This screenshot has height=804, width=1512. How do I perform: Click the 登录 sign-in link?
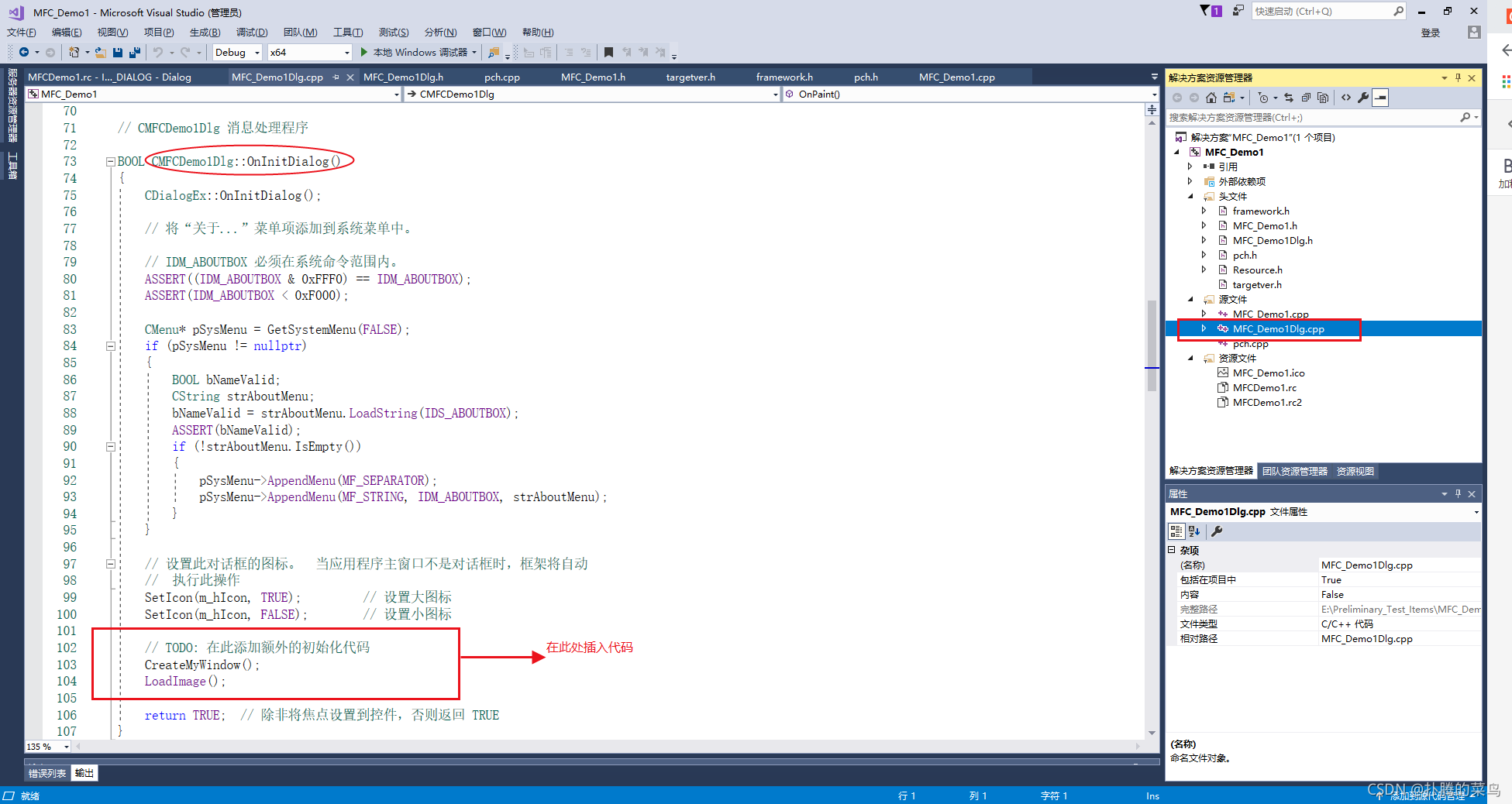coord(1431,33)
